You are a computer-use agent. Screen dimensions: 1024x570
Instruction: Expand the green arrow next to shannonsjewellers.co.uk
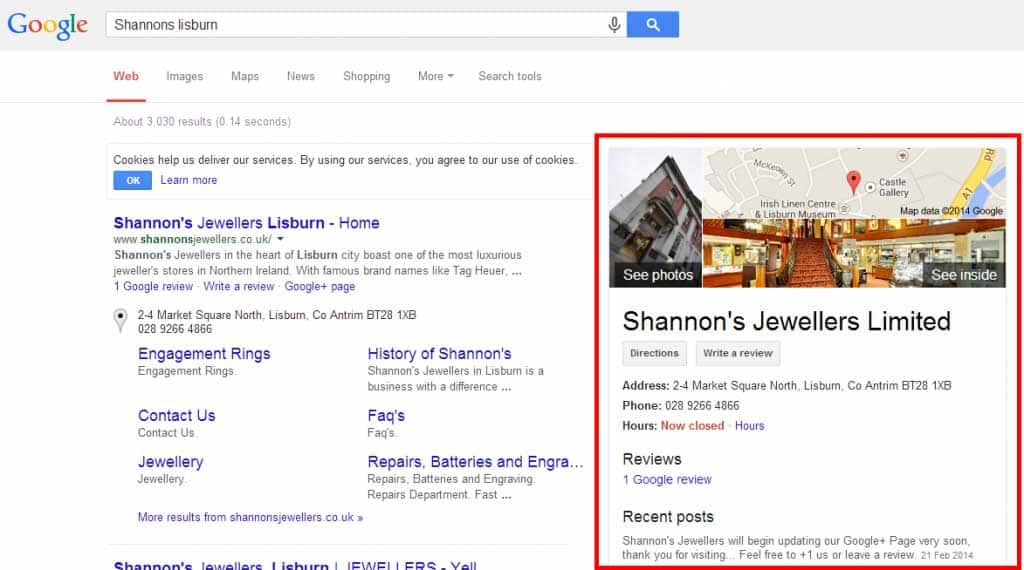(x=280, y=239)
